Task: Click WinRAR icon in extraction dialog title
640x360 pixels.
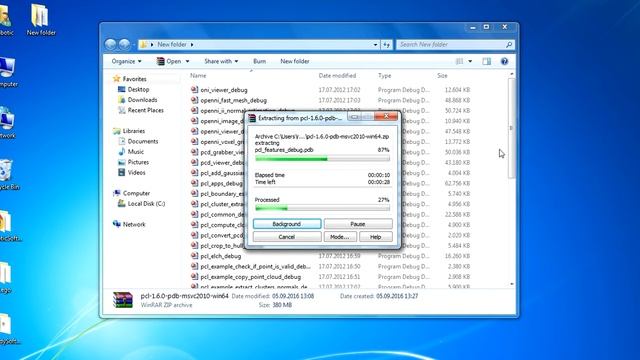Action: point(252,118)
